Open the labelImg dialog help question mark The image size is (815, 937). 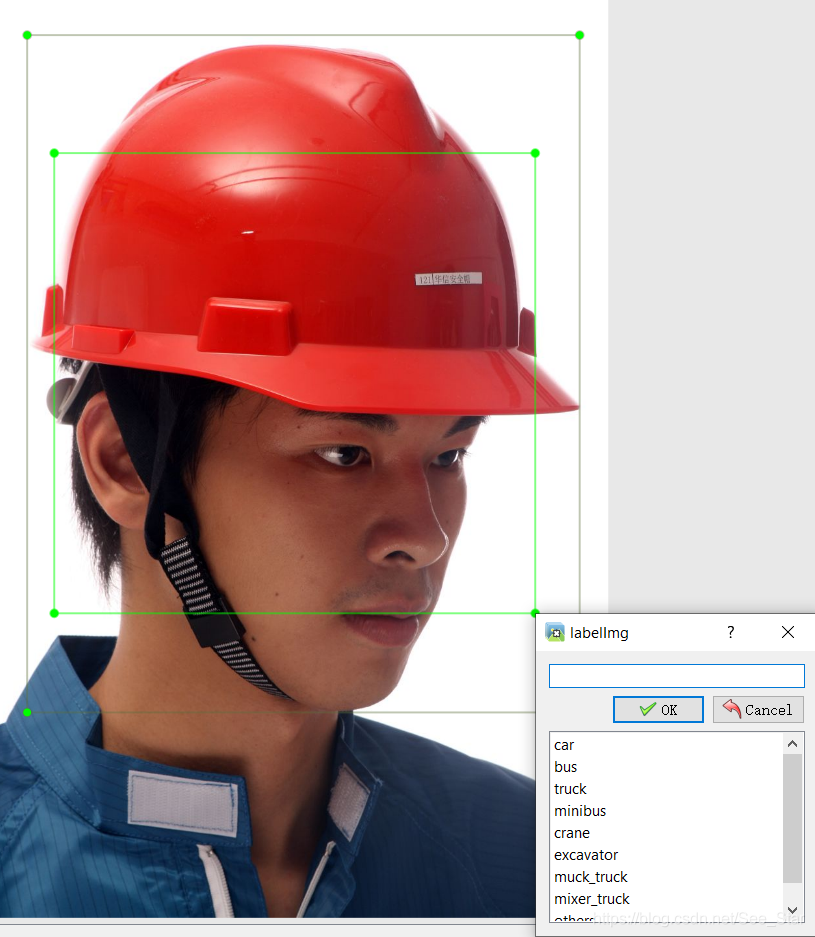point(730,632)
